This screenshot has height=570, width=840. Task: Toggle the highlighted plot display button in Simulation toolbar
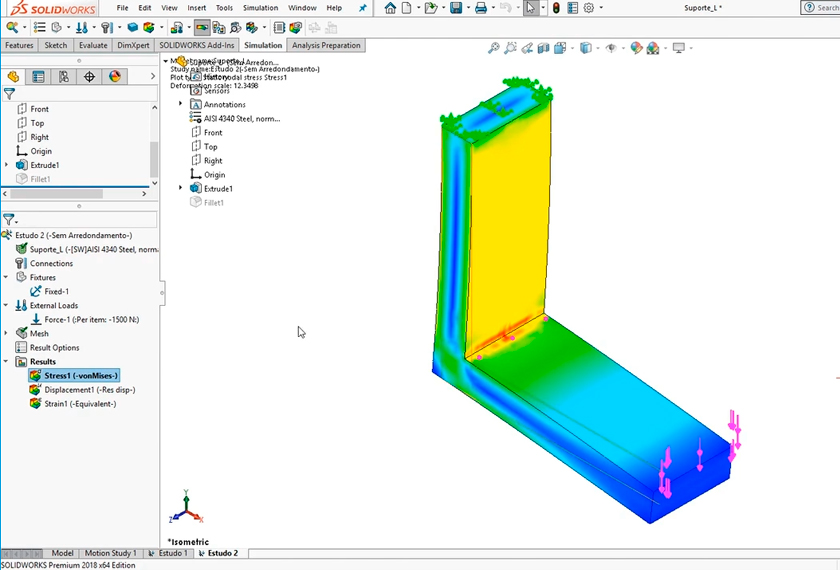202,28
